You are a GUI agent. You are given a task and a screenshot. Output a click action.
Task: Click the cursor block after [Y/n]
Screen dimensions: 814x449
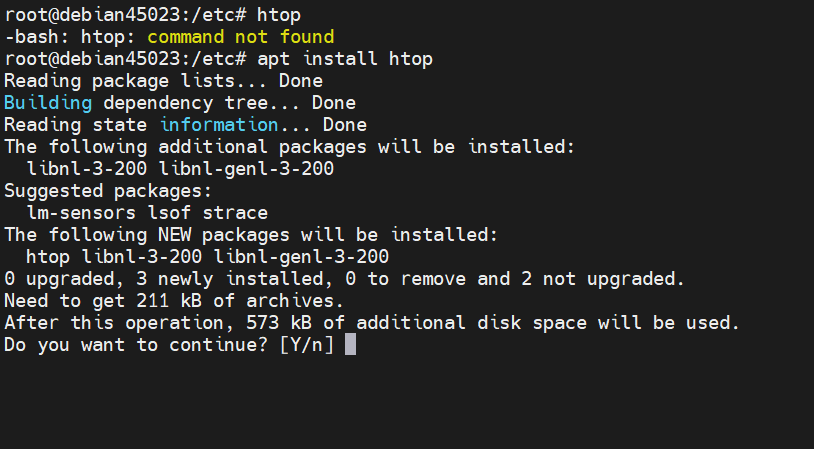[x=350, y=345]
